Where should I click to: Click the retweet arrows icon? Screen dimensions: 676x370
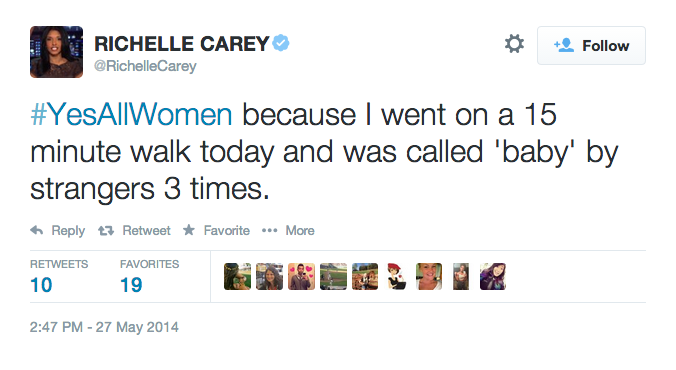click(106, 231)
